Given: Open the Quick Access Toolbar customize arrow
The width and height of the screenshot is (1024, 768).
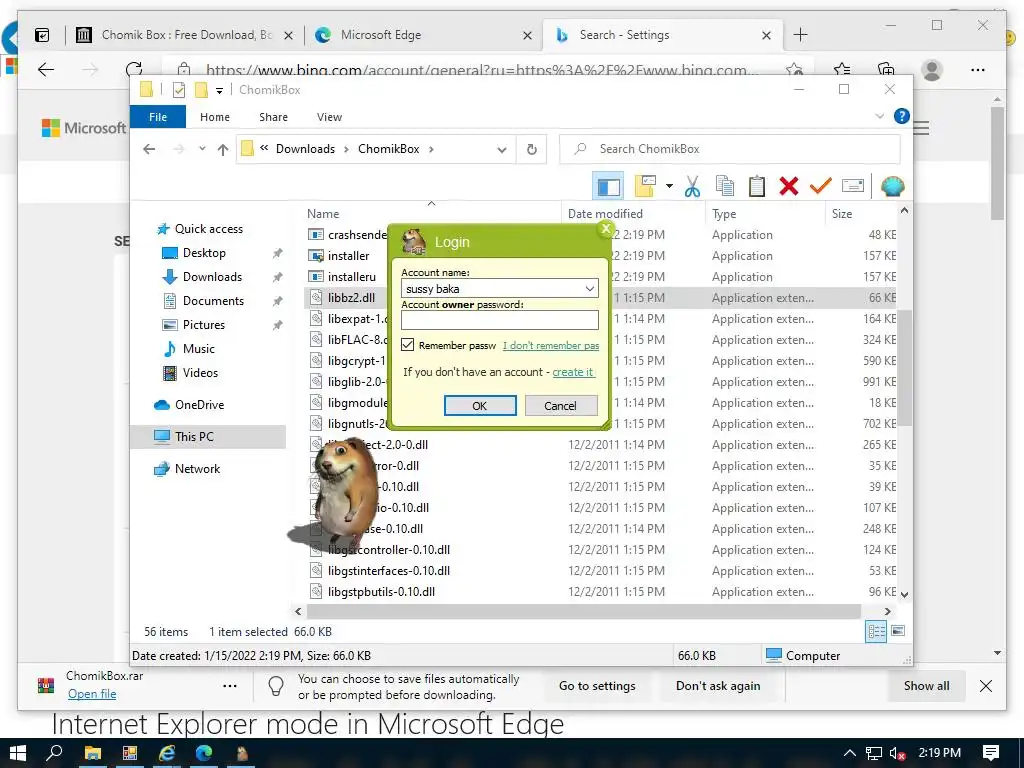Looking at the screenshot, I should click(x=219, y=90).
